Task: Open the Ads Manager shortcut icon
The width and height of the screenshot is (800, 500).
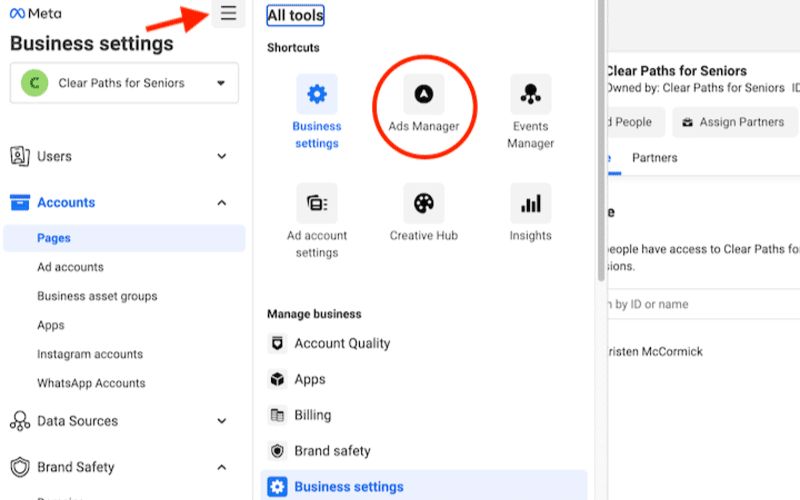Action: (x=423, y=94)
